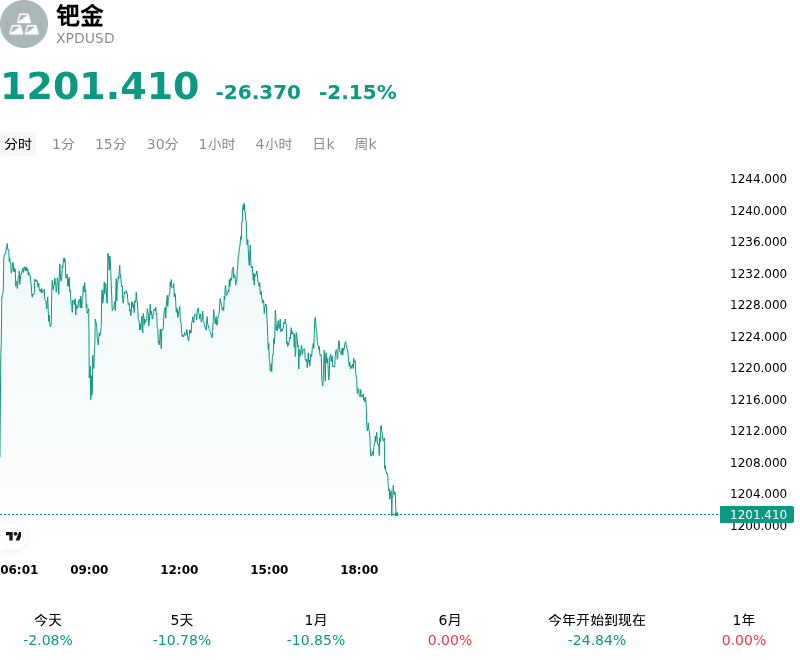Select 今年开始到现在 year-to-date range
The width and height of the screenshot is (800, 660).
pos(597,630)
